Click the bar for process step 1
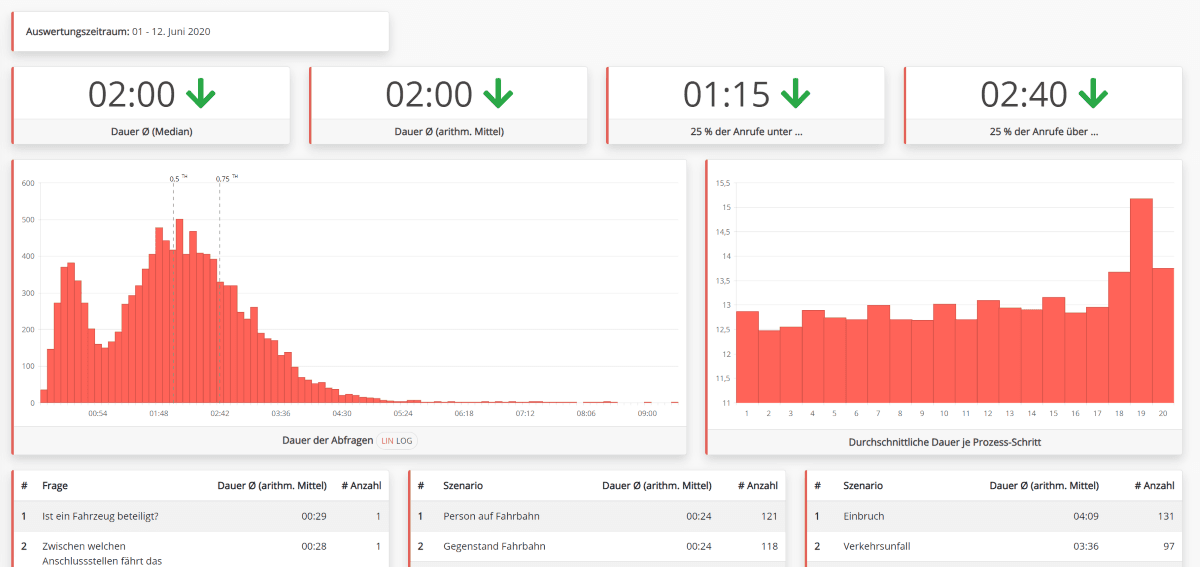The width and height of the screenshot is (1200, 567). tap(747, 356)
